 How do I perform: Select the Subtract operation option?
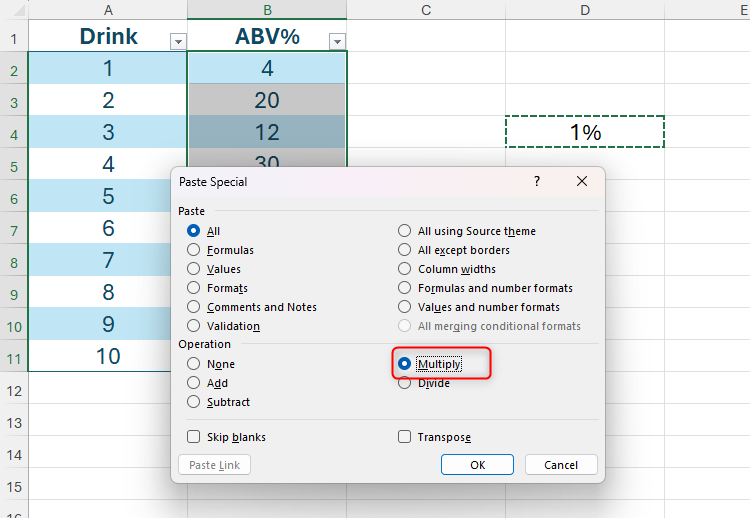pos(194,402)
